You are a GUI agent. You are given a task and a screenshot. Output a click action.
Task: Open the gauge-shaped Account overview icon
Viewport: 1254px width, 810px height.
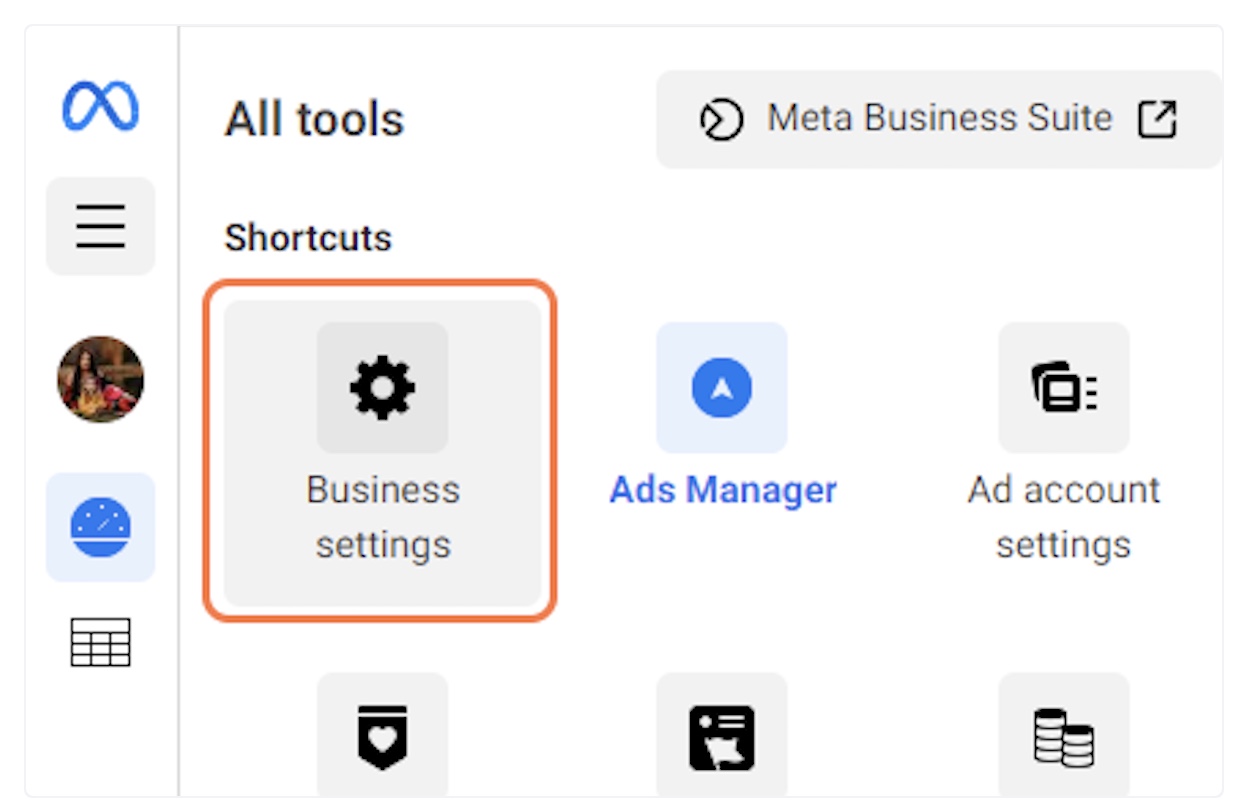[x=100, y=527]
